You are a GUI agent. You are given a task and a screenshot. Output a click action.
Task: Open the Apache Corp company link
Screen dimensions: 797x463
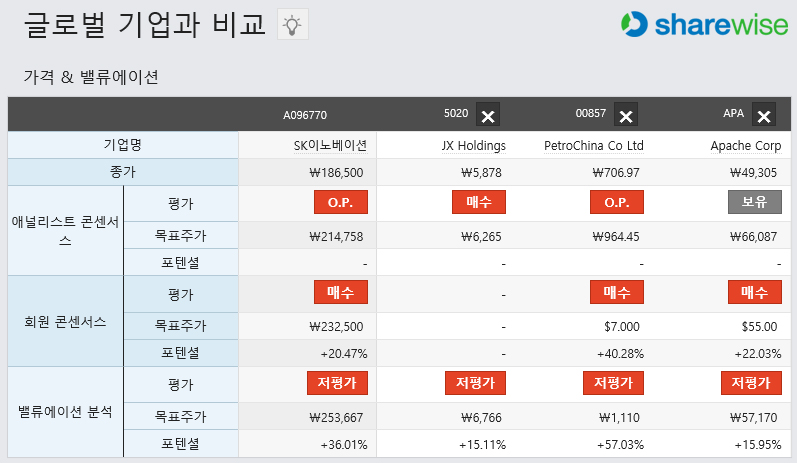click(x=746, y=146)
